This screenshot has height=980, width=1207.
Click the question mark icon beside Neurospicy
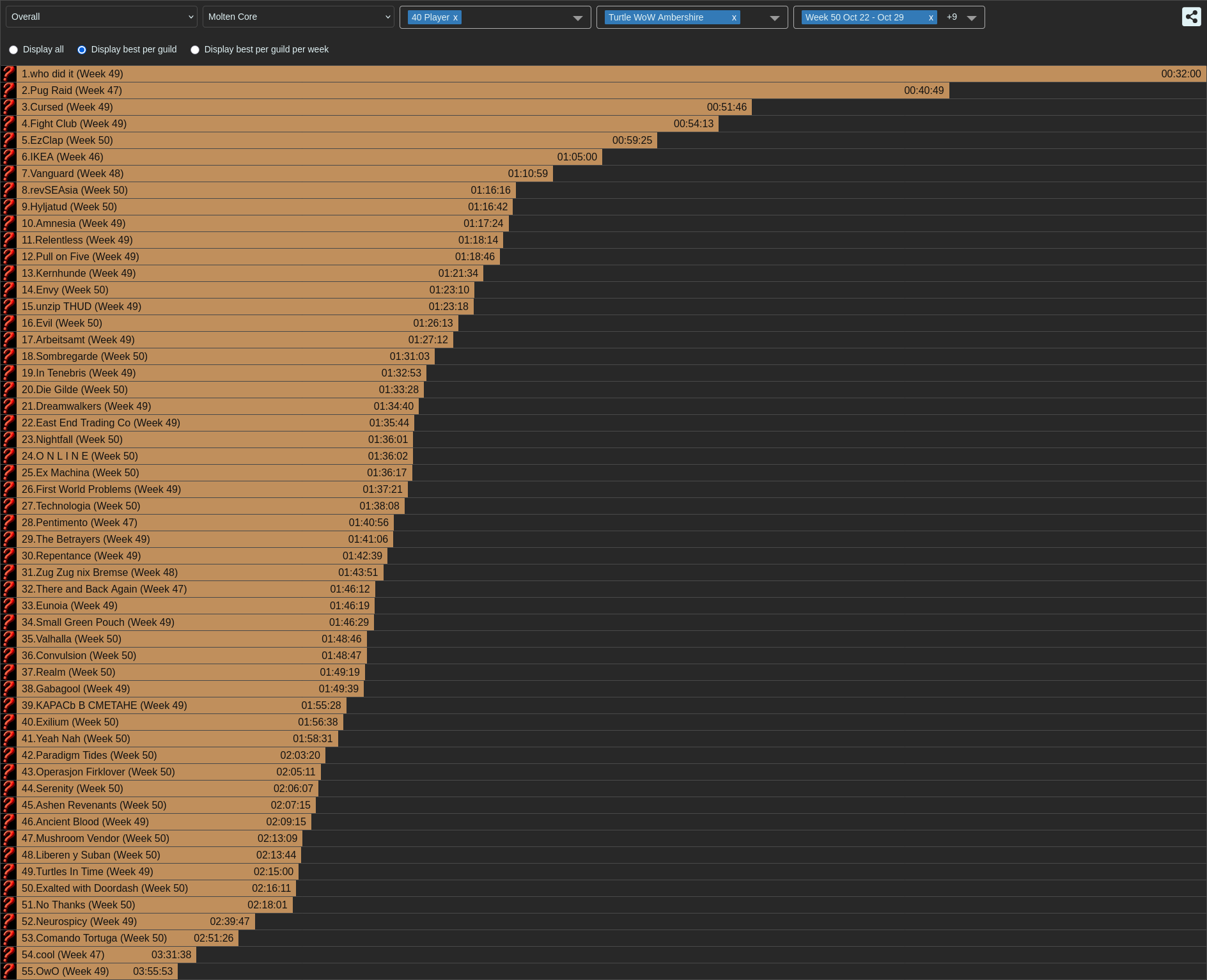[x=8, y=921]
